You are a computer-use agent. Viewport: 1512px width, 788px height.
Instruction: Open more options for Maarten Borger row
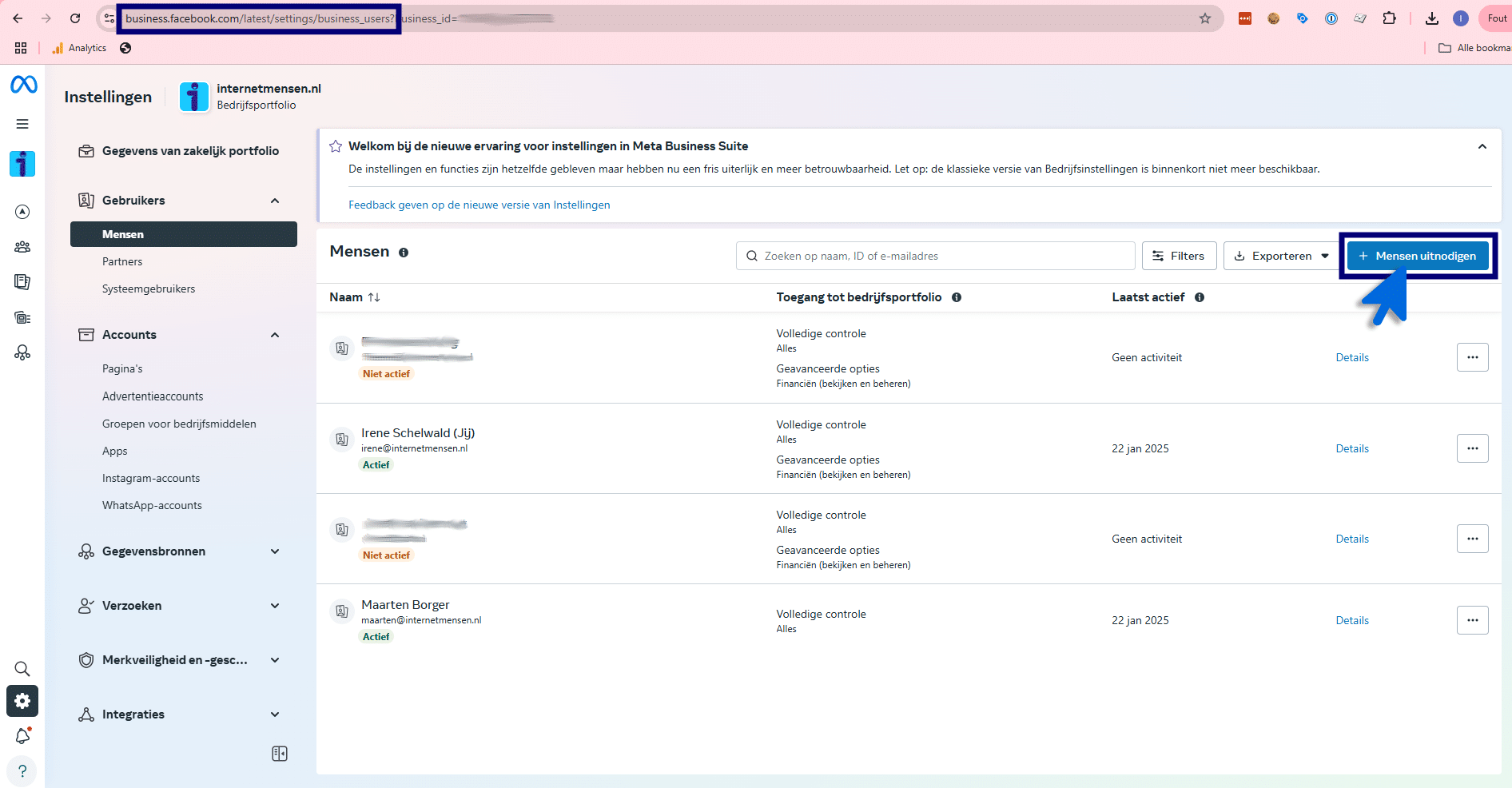point(1472,620)
